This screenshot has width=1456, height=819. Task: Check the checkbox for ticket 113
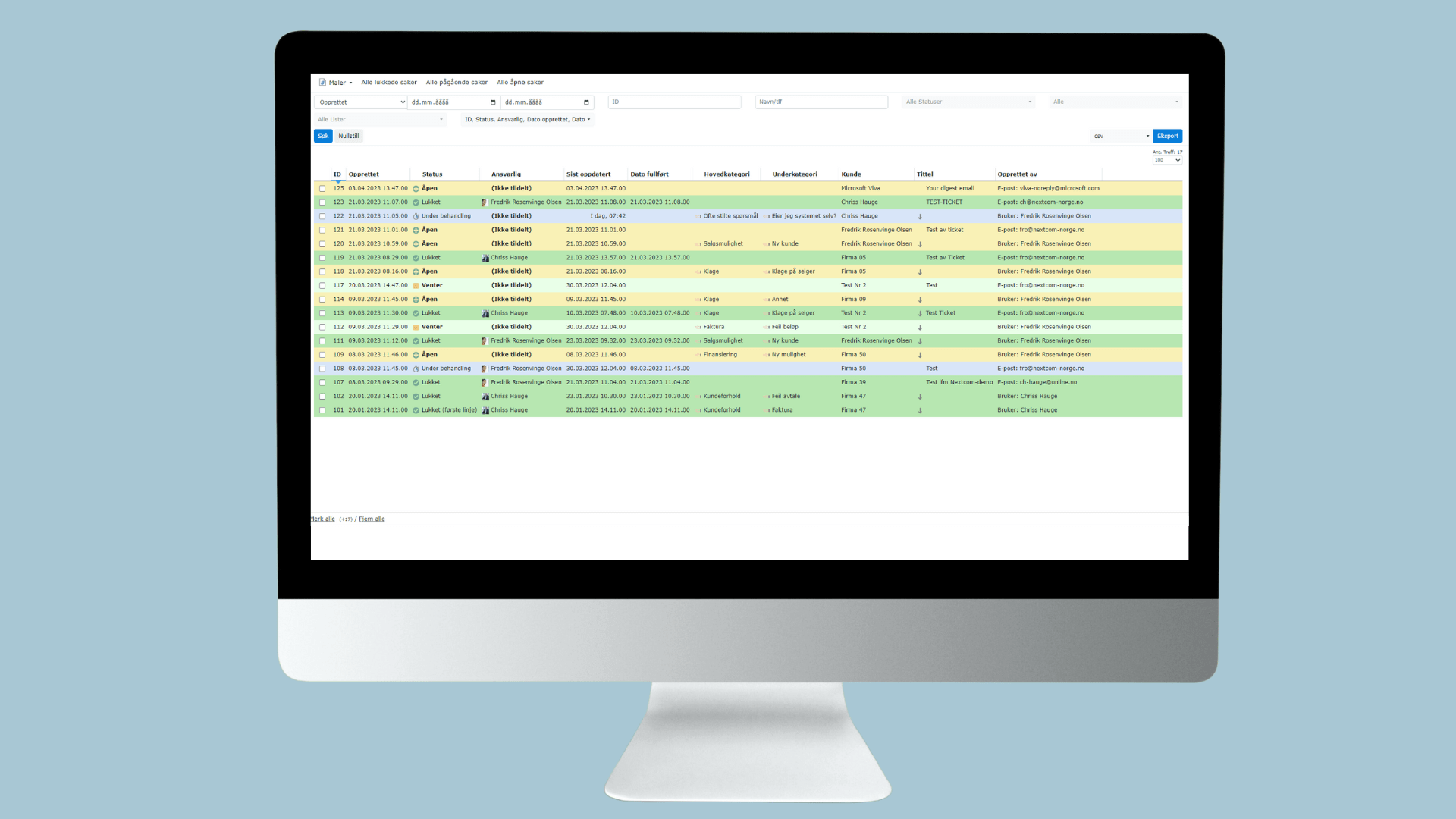tap(322, 313)
